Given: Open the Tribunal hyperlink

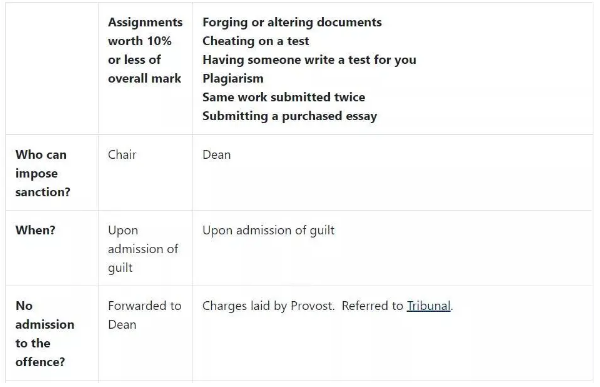Looking at the screenshot, I should tap(429, 306).
